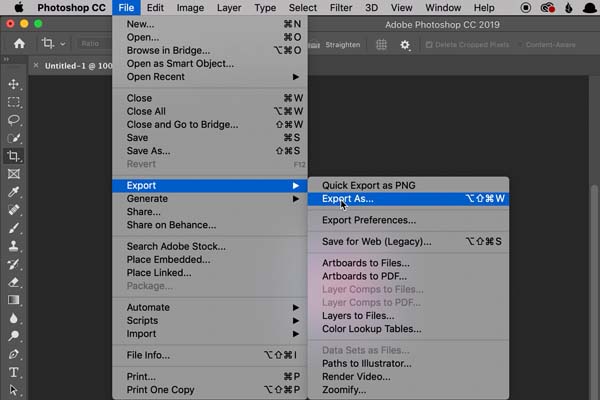This screenshot has height=400, width=600.
Task: Close the Untitled-1 document tab
Action: [x=36, y=65]
